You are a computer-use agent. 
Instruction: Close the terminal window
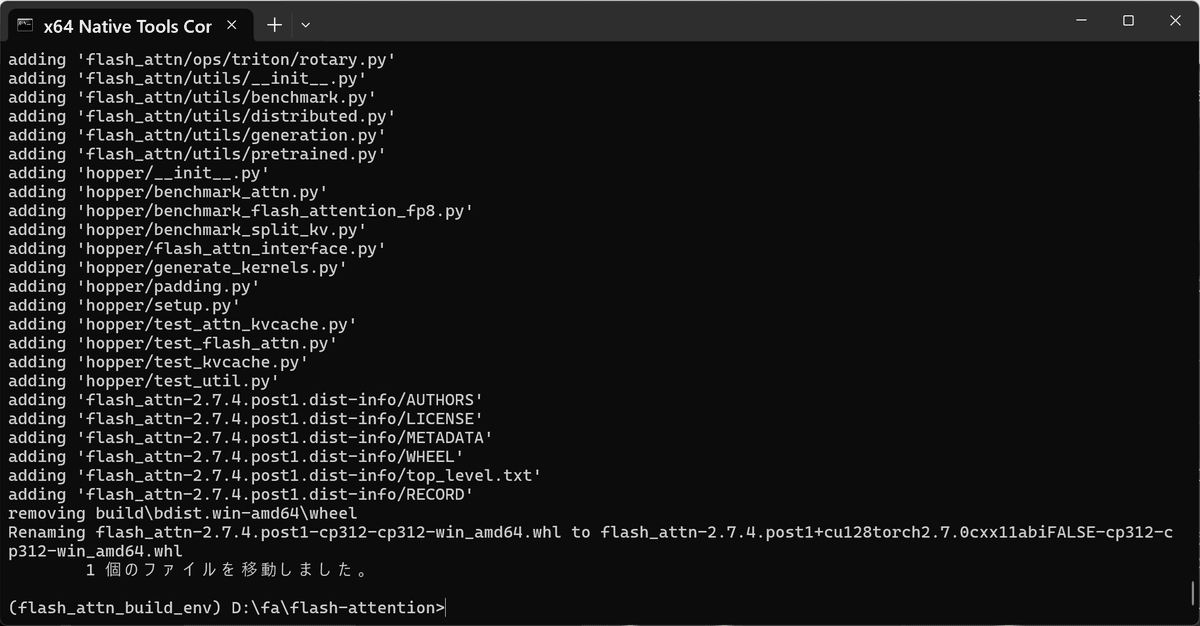(x=1175, y=21)
